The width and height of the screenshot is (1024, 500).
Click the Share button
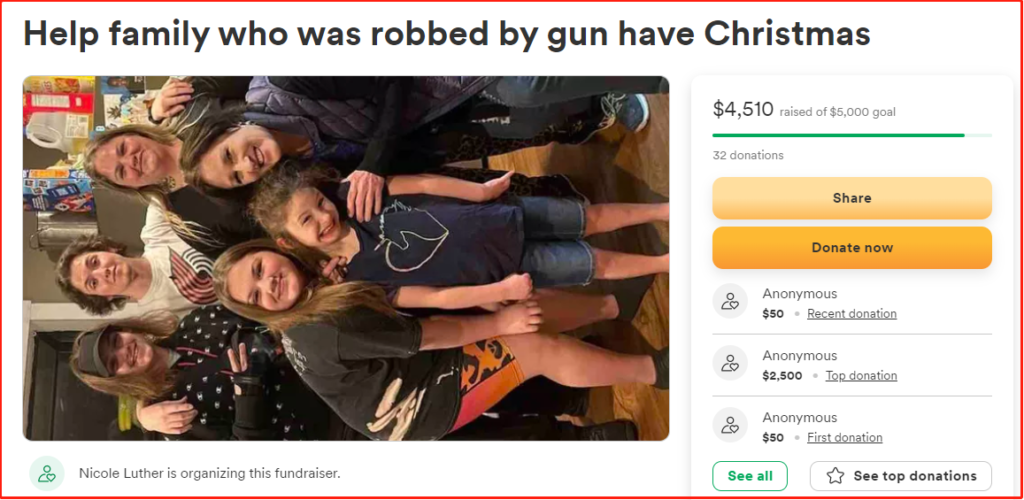[852, 198]
